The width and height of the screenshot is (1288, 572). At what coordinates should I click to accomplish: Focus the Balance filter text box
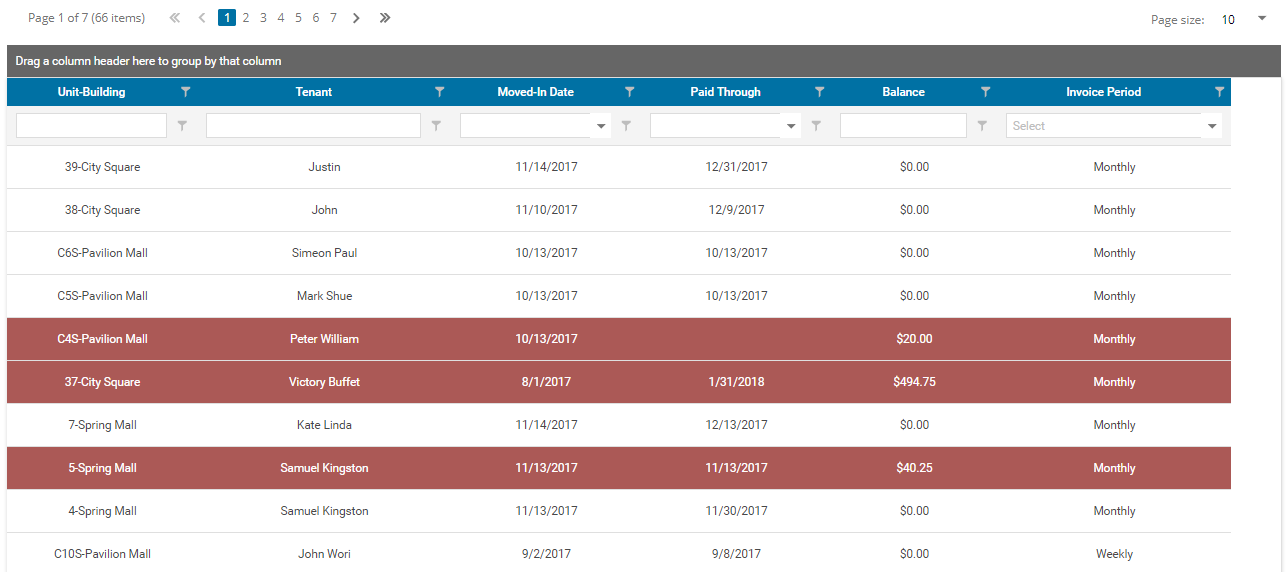903,126
